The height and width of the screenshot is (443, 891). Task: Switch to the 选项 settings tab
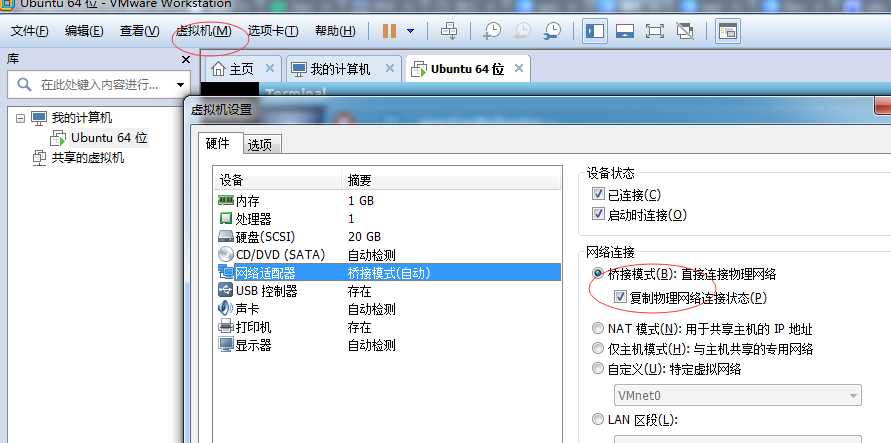click(x=260, y=145)
